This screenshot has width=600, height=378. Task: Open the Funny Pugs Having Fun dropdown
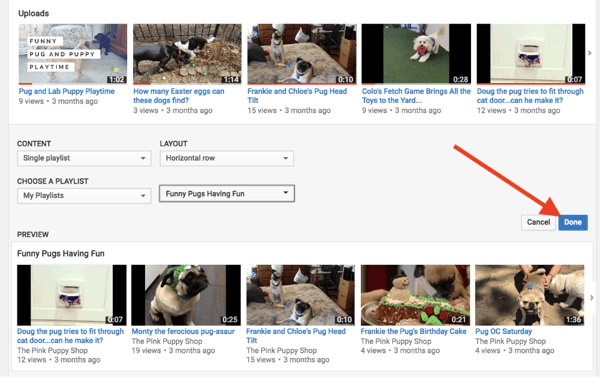(x=227, y=194)
